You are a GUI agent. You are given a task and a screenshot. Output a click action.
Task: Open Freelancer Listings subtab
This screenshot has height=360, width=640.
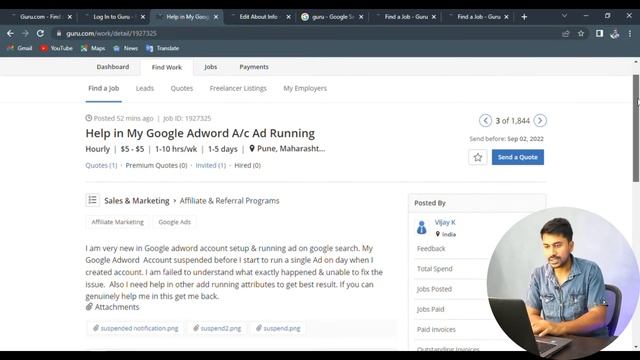(238, 88)
